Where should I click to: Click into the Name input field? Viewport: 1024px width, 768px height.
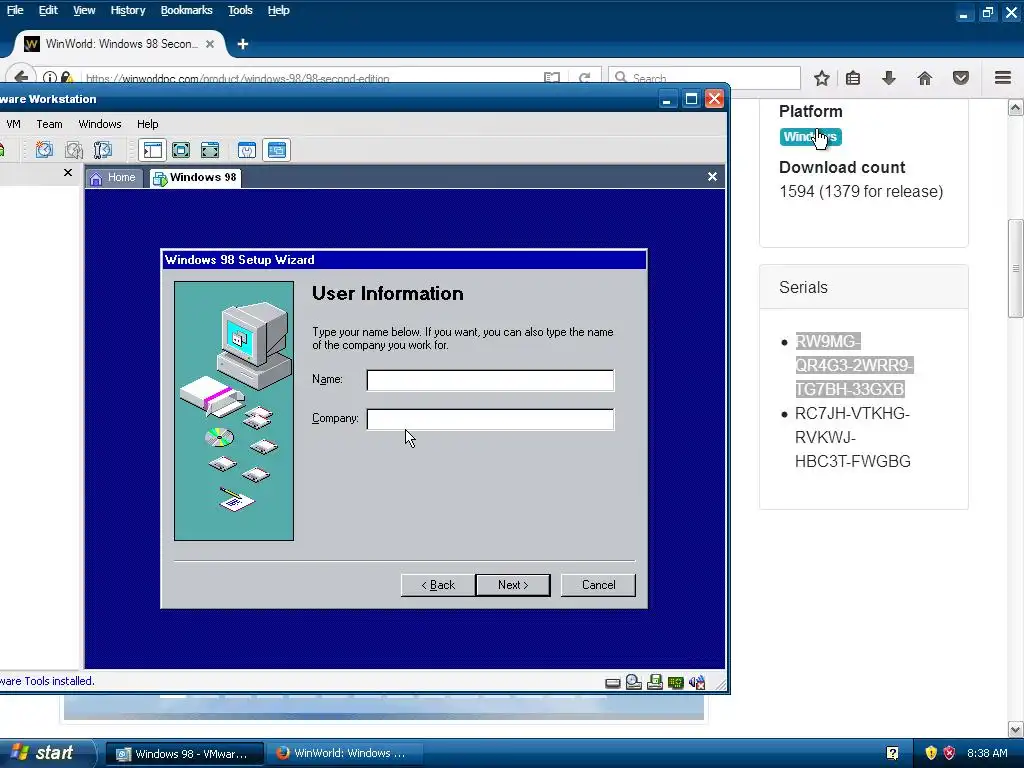click(x=490, y=380)
